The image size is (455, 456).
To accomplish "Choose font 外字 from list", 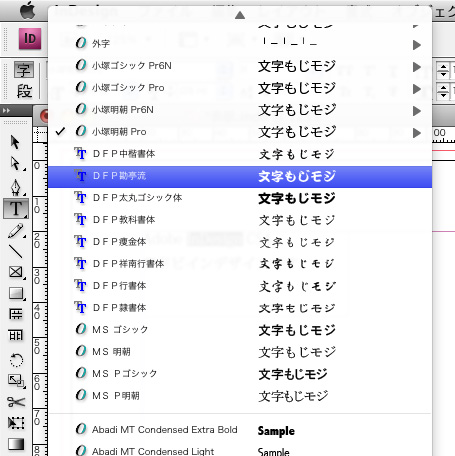I will tap(240, 44).
